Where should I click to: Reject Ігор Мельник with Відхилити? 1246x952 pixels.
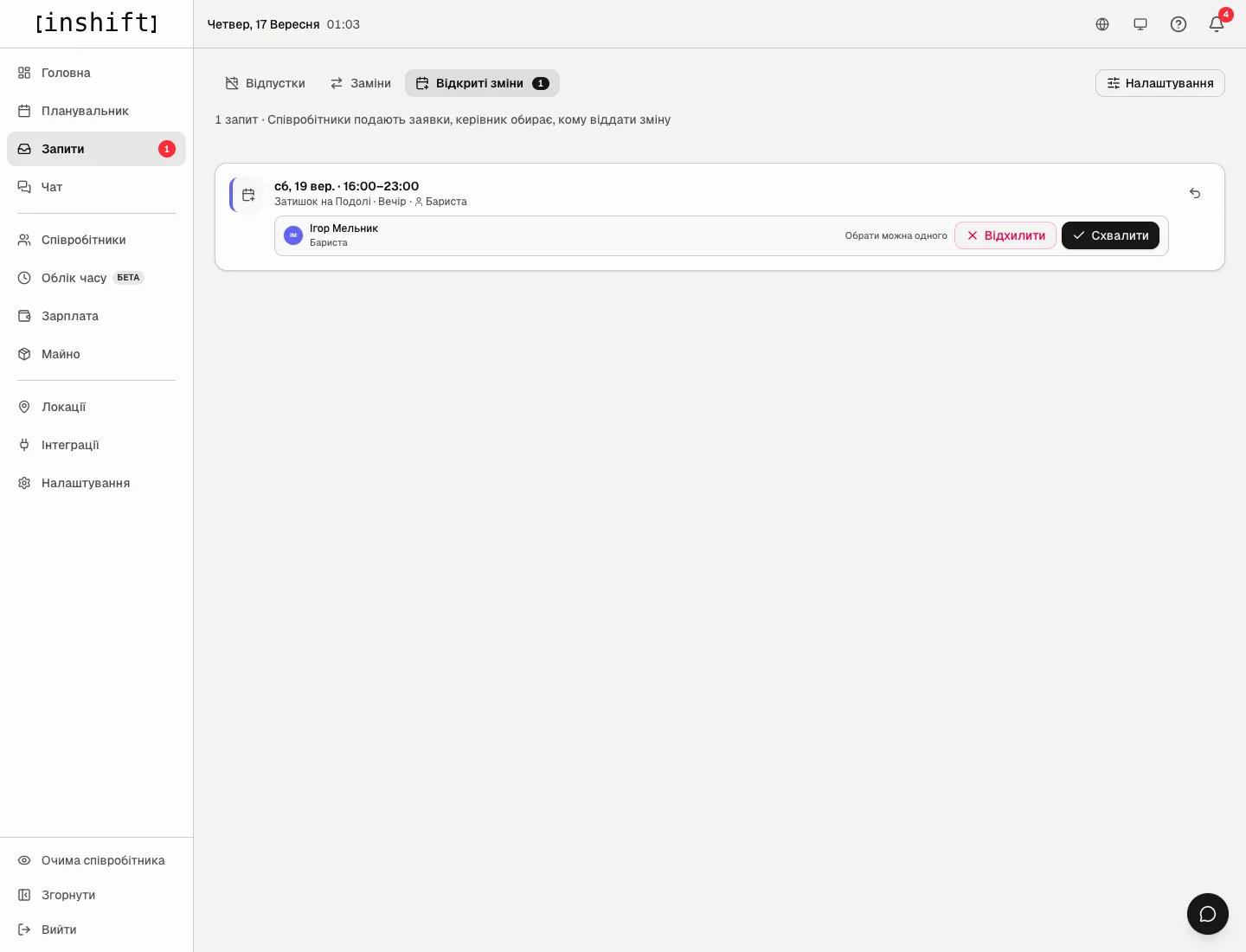[x=1005, y=235]
